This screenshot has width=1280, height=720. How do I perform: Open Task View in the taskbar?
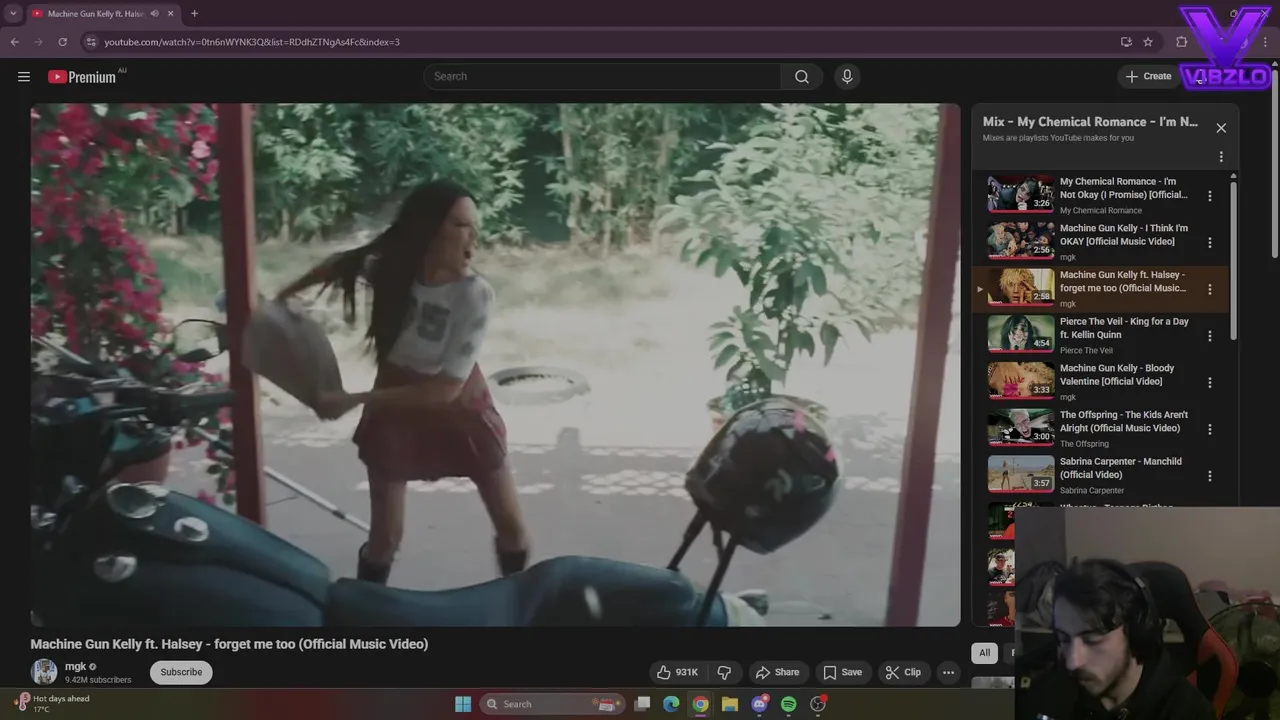tap(642, 704)
